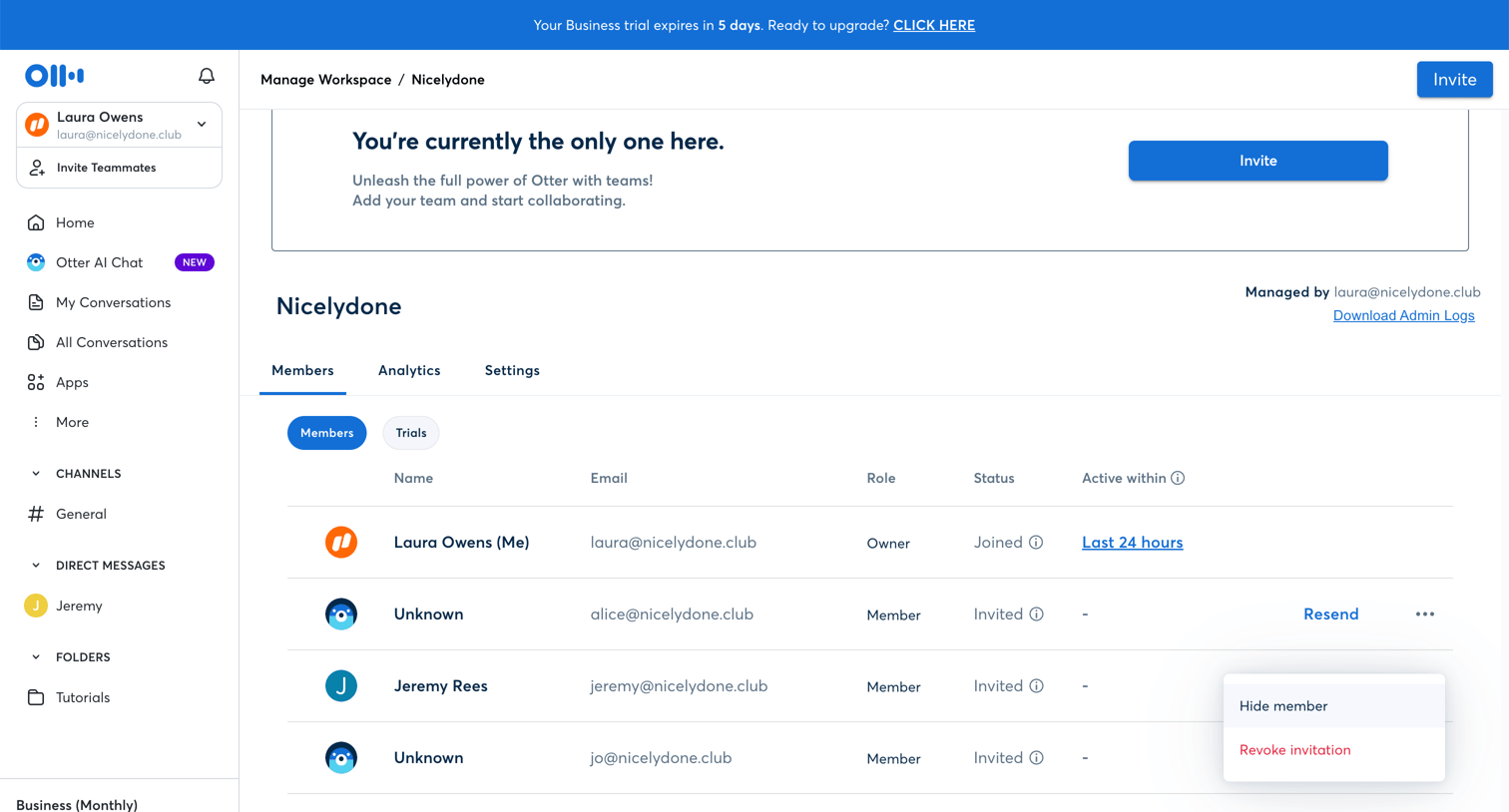Screen dimensions: 1509x812
Task: Click Jeremy's yellow avatar in Direct Messages
Action: point(36,606)
